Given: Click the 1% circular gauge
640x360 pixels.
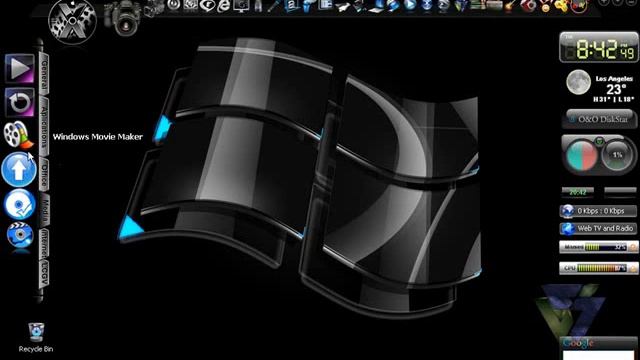Looking at the screenshot, I should pos(617,155).
